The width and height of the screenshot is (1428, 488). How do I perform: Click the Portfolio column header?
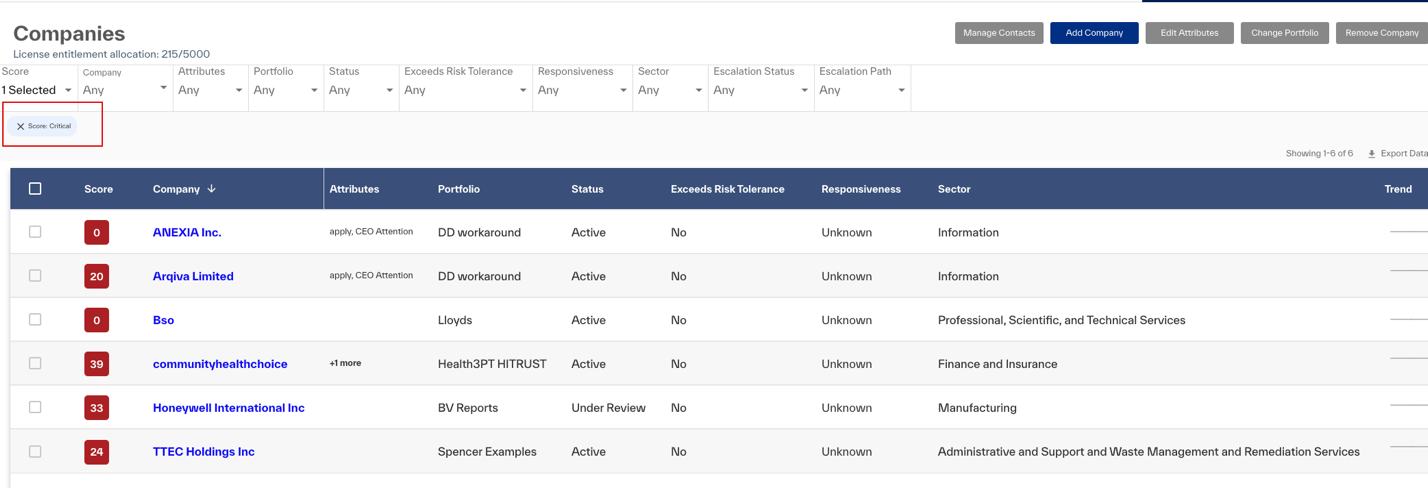click(x=459, y=189)
